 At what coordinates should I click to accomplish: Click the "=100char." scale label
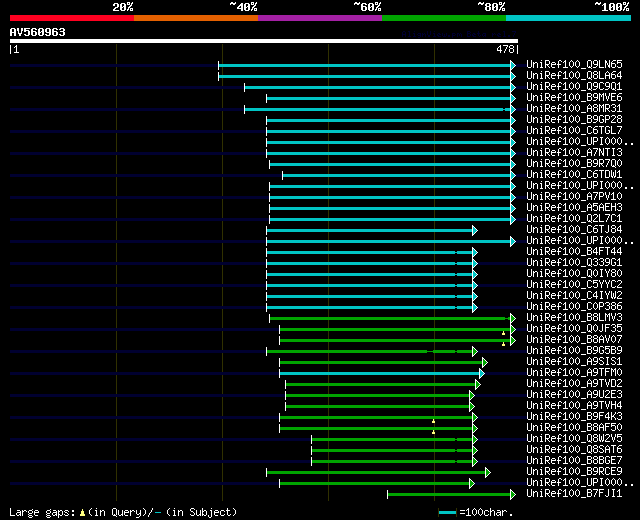tap(486, 513)
